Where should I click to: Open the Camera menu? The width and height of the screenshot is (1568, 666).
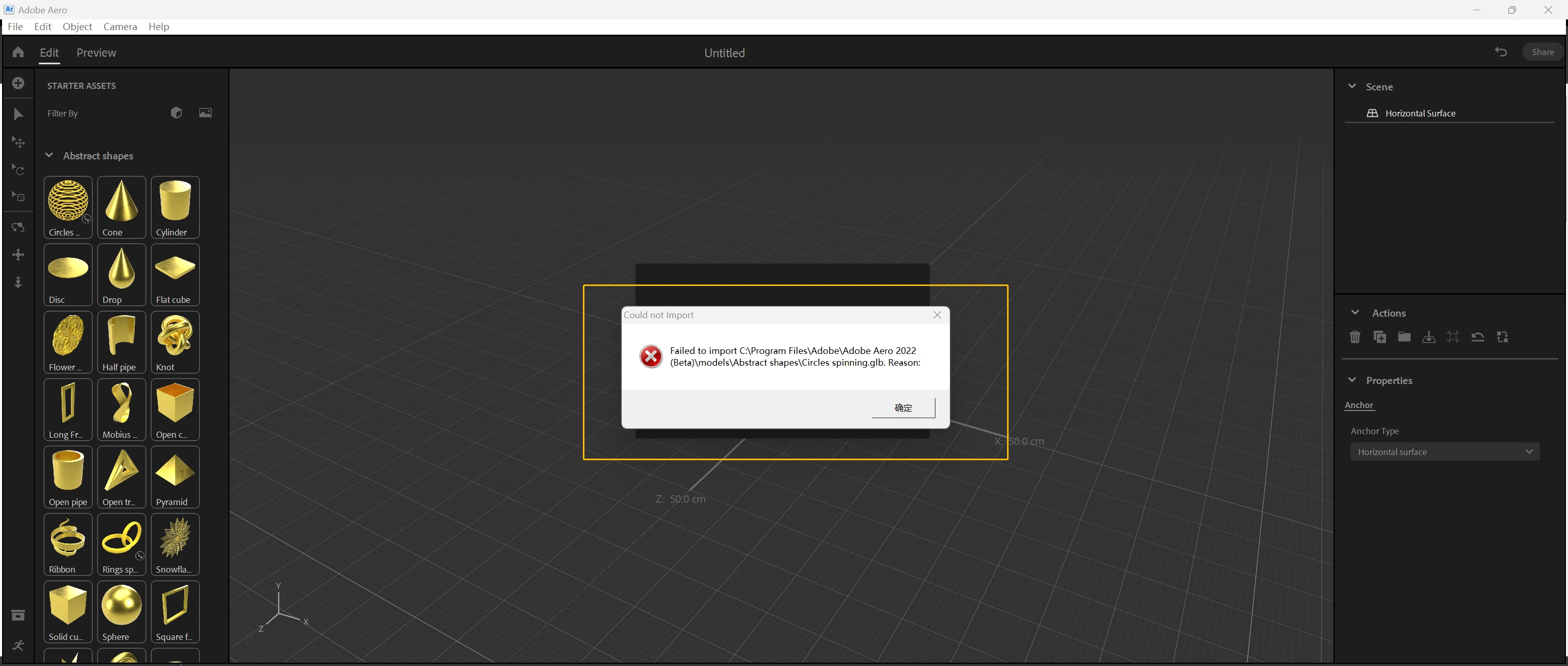[120, 27]
